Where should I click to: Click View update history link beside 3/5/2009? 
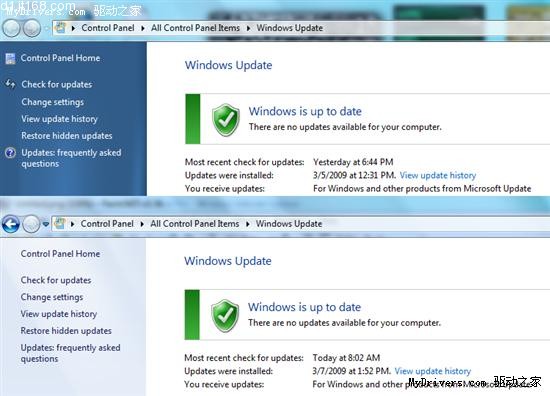(x=438, y=175)
